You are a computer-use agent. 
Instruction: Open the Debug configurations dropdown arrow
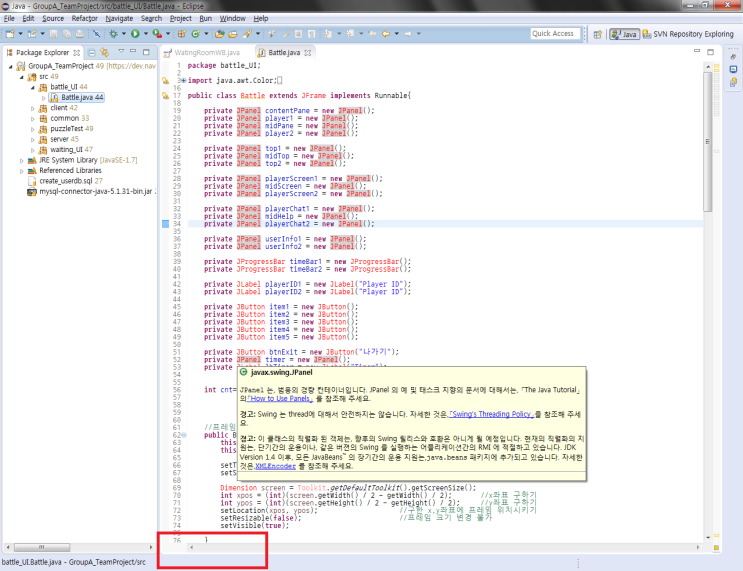pos(124,34)
